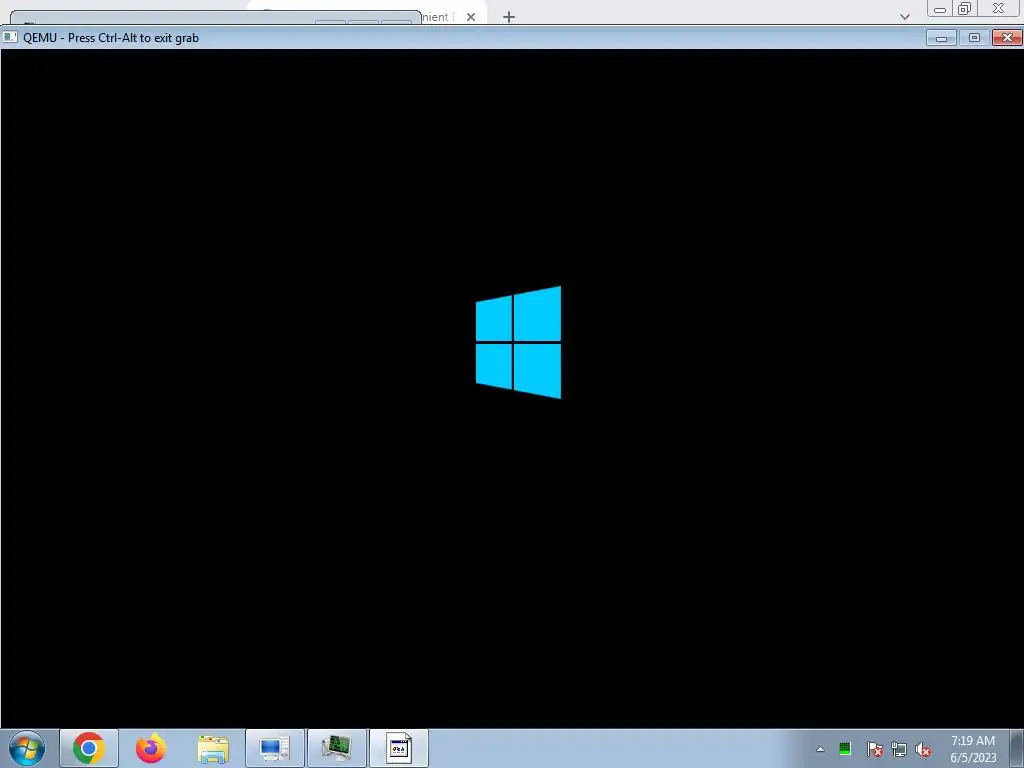The height and width of the screenshot is (768, 1024).
Task: Open a new tab in background browser
Action: coord(509,17)
